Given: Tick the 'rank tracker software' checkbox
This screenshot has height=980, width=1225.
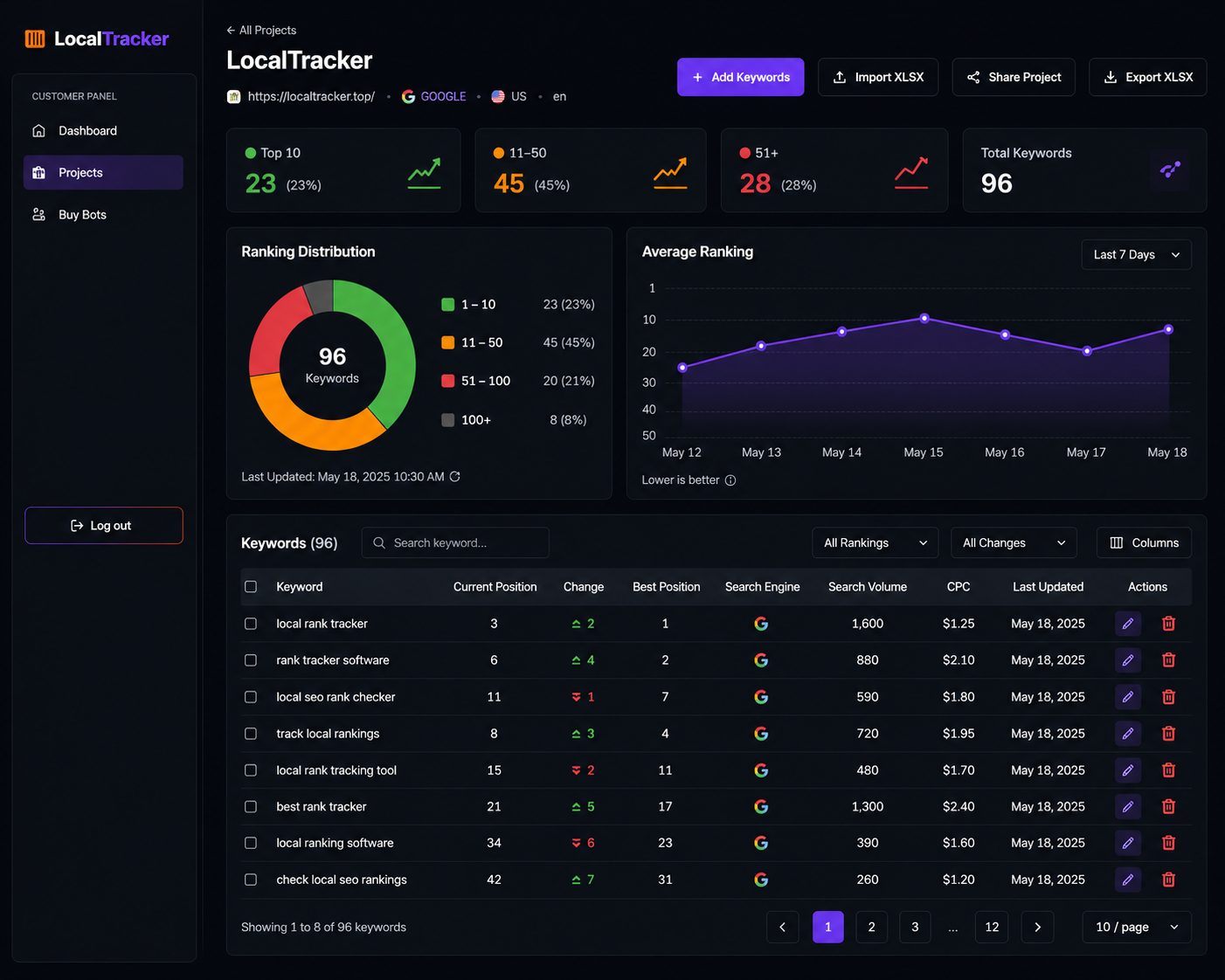Looking at the screenshot, I should click(251, 660).
